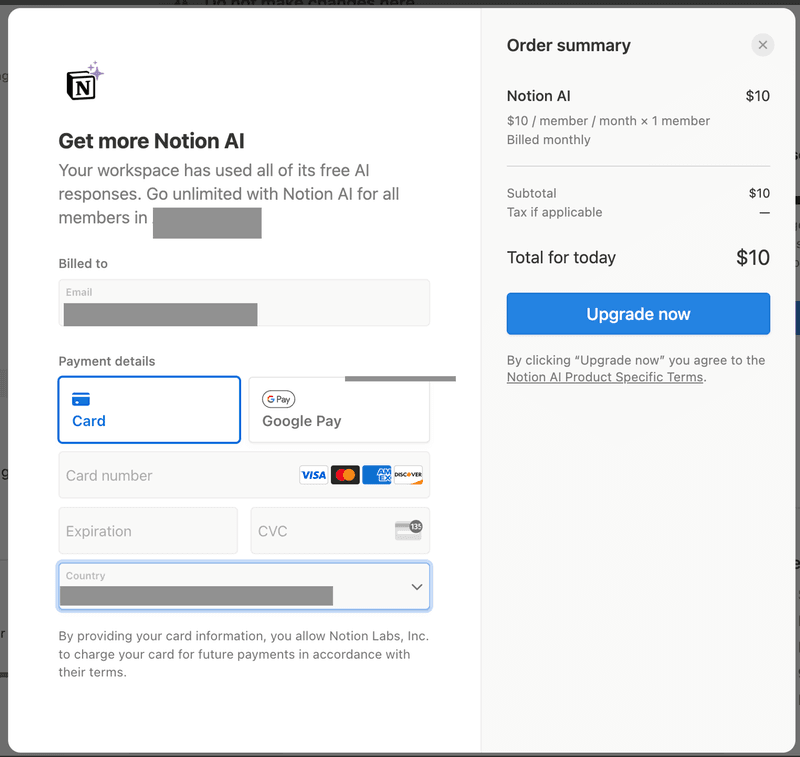Click the Expiration field

pos(148,530)
